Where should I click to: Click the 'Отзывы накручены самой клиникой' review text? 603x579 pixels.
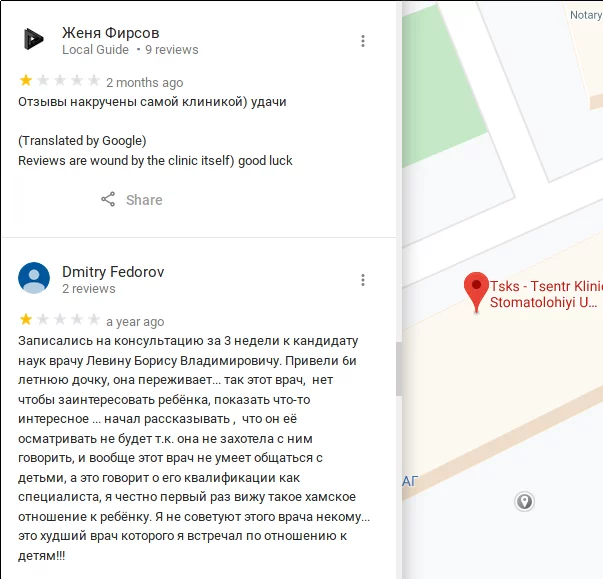pyautogui.click(x=133, y=102)
